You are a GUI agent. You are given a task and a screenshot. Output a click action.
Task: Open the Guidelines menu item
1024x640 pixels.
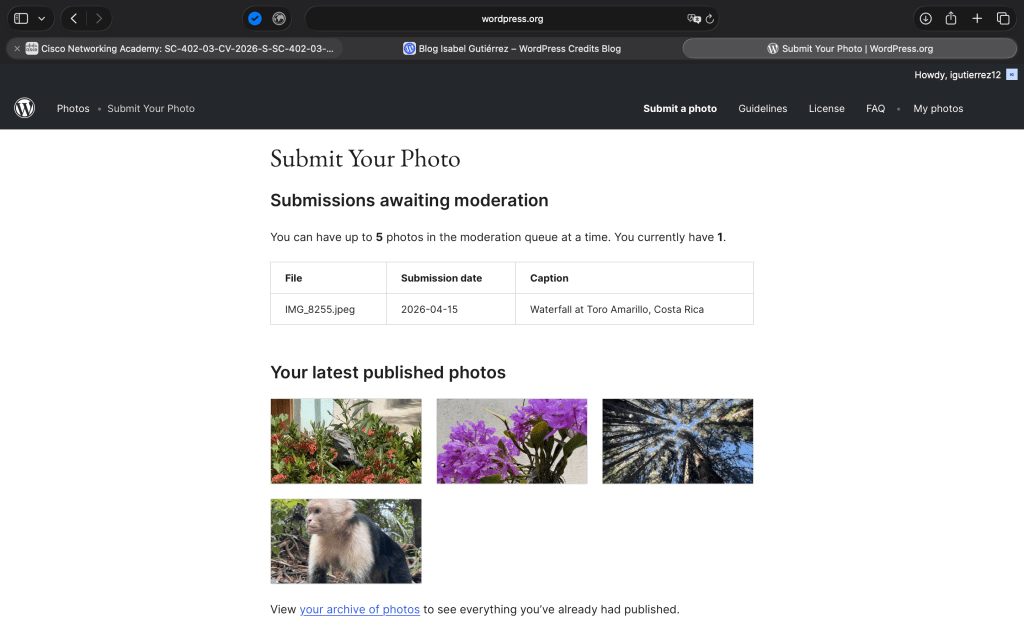tap(762, 108)
